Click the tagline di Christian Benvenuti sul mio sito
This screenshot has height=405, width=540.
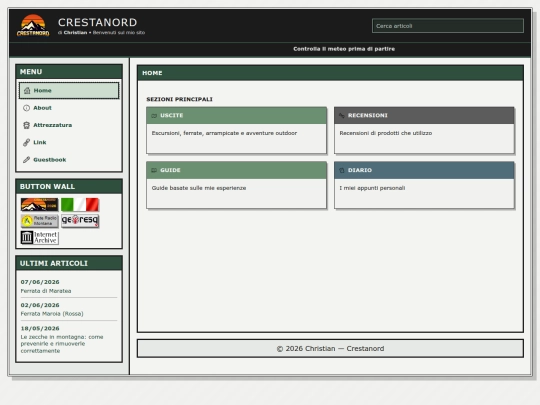point(101,33)
